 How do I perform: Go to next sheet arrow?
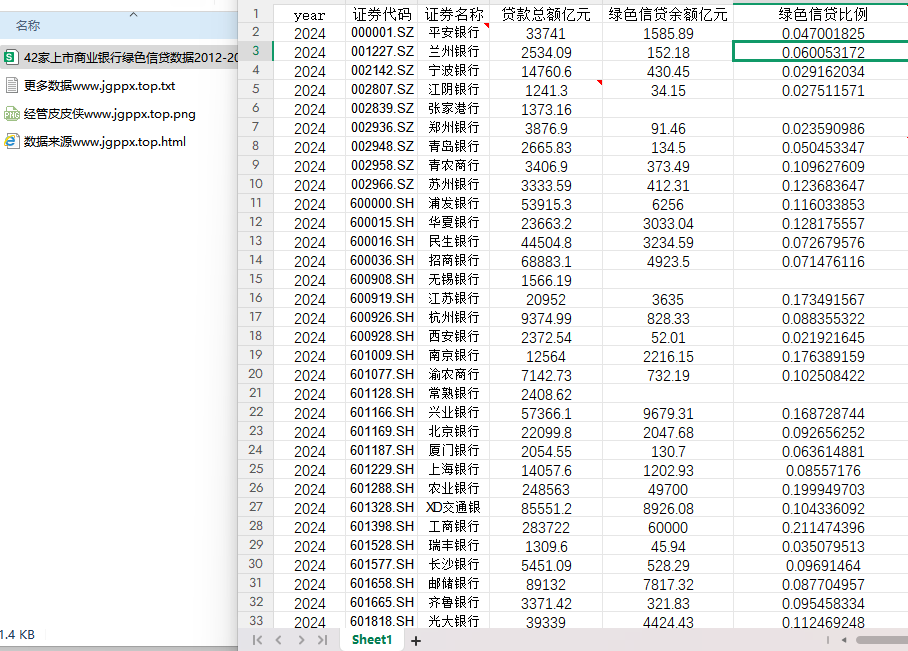pyautogui.click(x=301, y=640)
